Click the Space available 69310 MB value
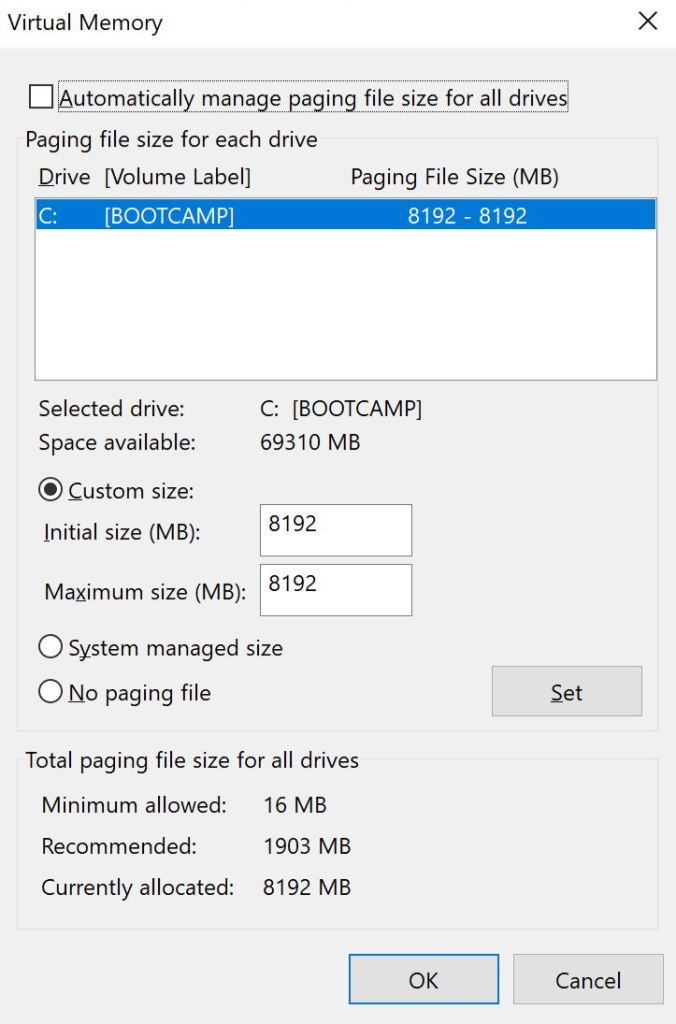Screen dimensions: 676x1024 click(310, 442)
